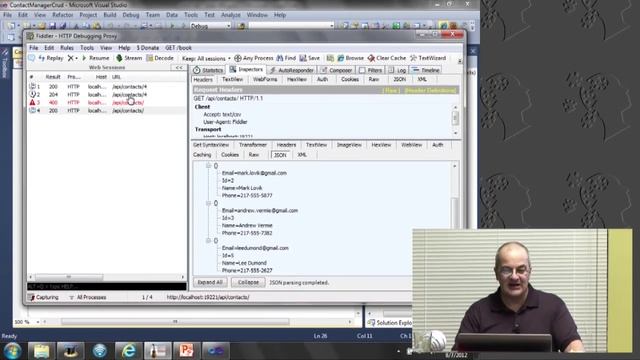Open the file explorer folder taskbar icon
Image resolution: width=640 pixels, height=360 pixels.
coord(41,351)
